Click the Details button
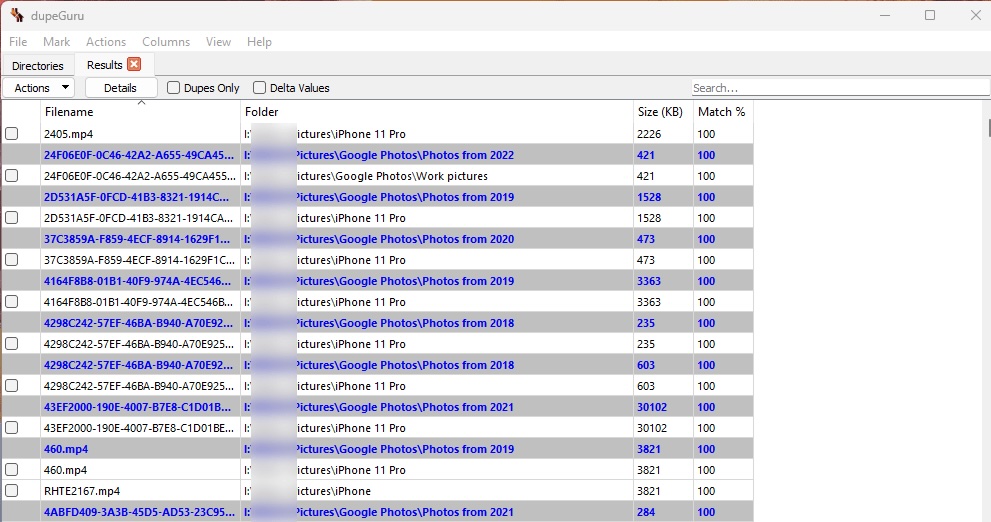The image size is (991, 522). [x=120, y=88]
